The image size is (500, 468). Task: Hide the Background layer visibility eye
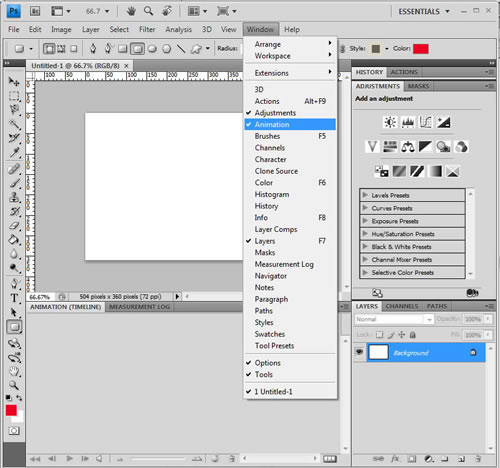pyautogui.click(x=359, y=352)
